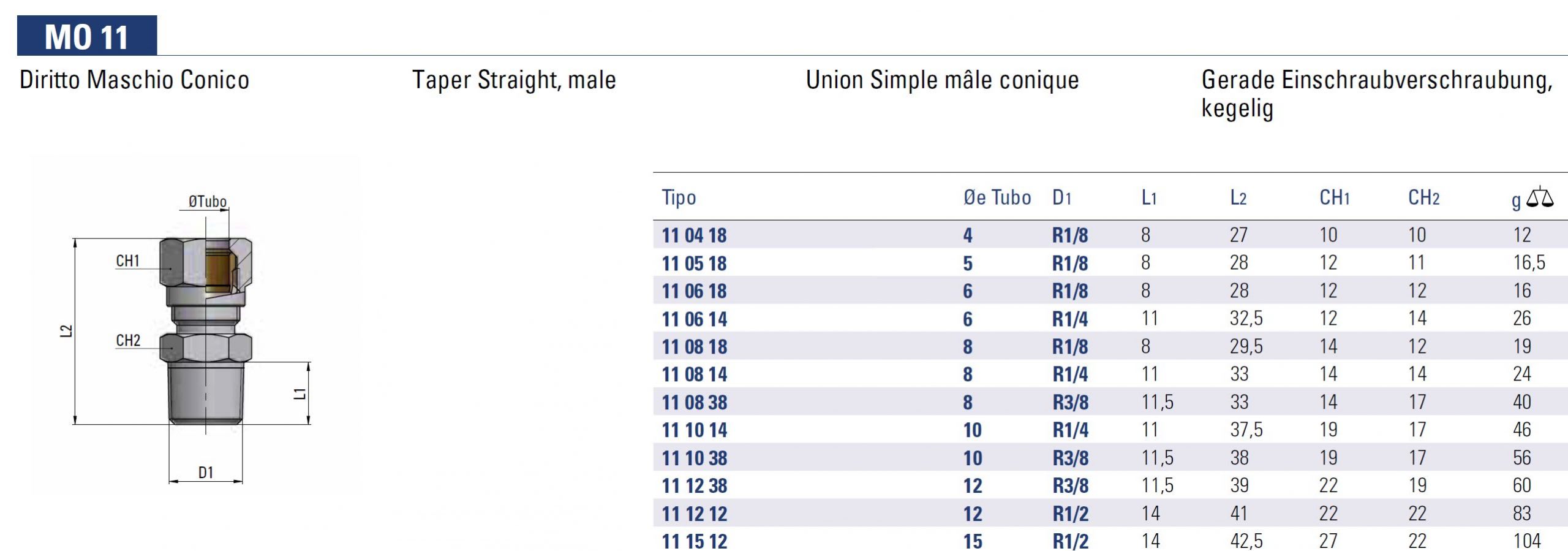The image size is (1568, 551).
Task: Click the CH1 column header
Action: coord(1334,197)
